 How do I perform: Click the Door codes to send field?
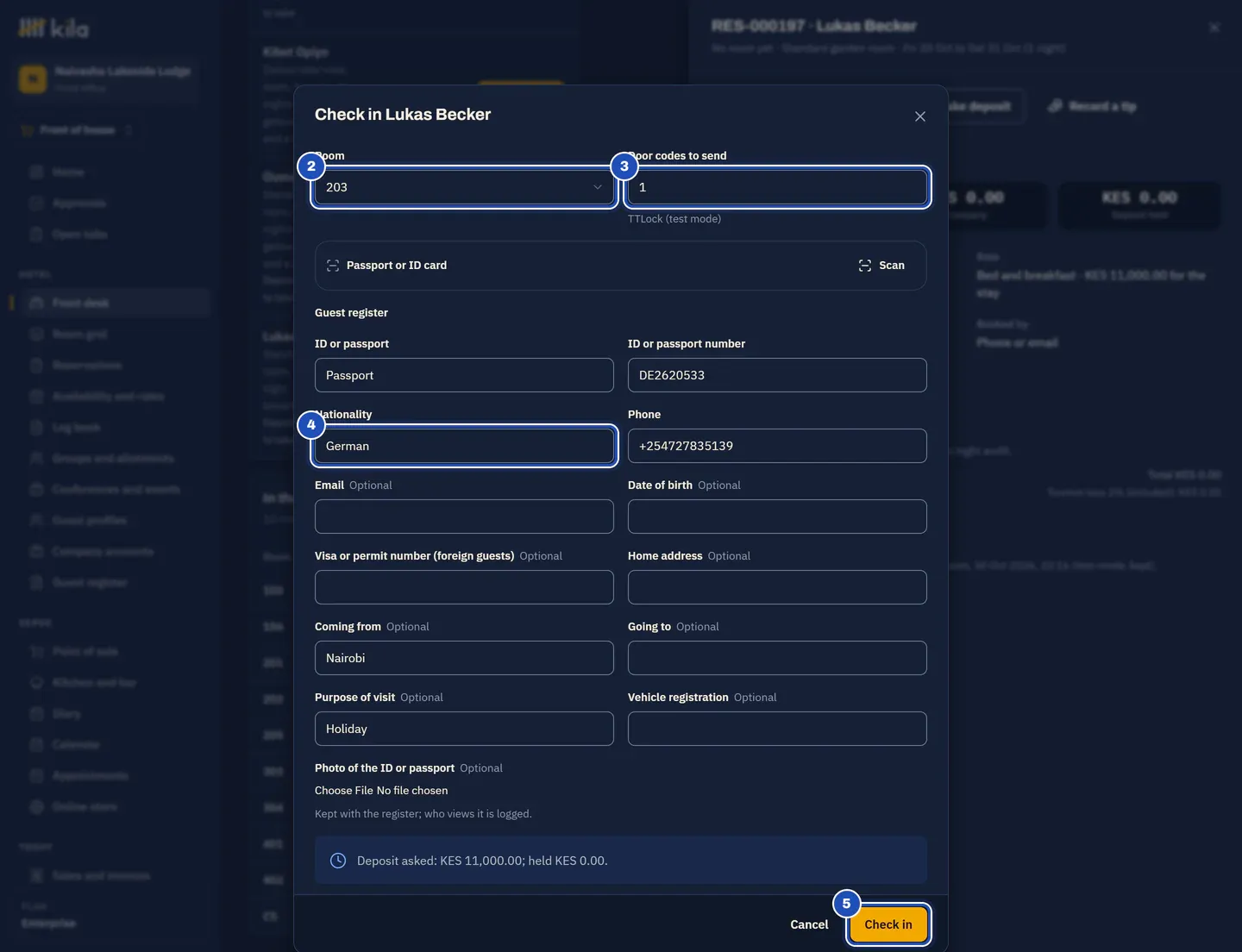coord(777,187)
